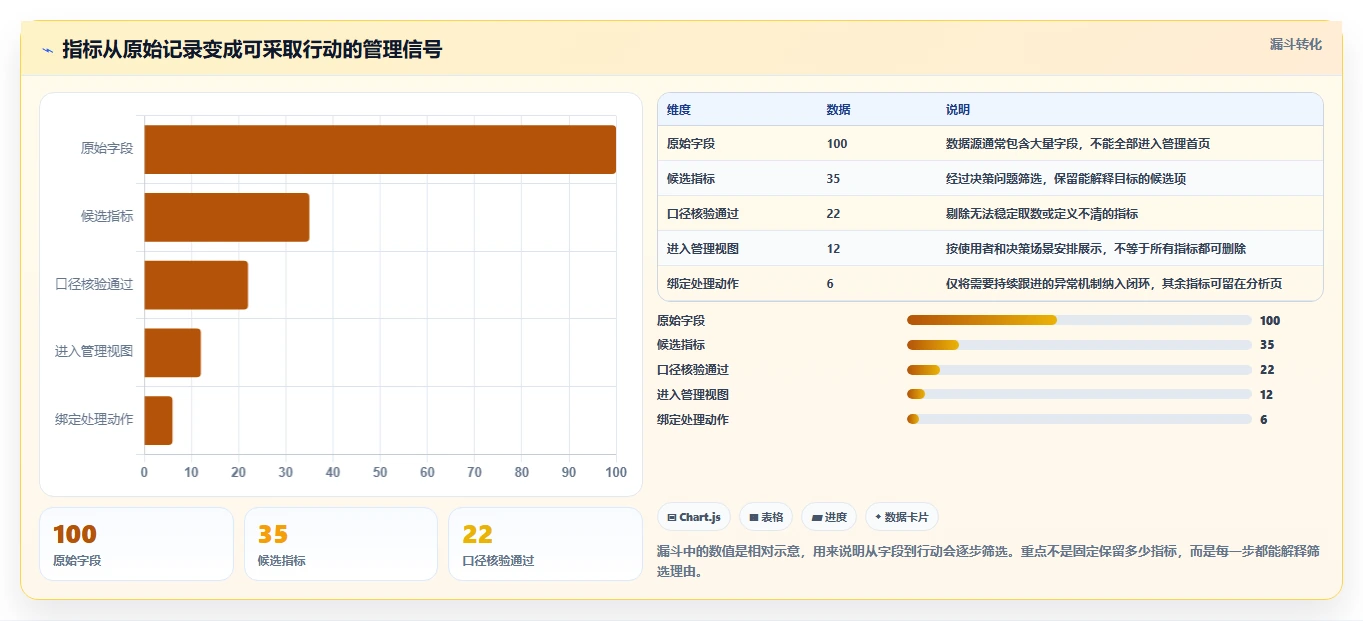Open the 100 原始字段 data card
1363x621 pixels.
tap(136, 544)
